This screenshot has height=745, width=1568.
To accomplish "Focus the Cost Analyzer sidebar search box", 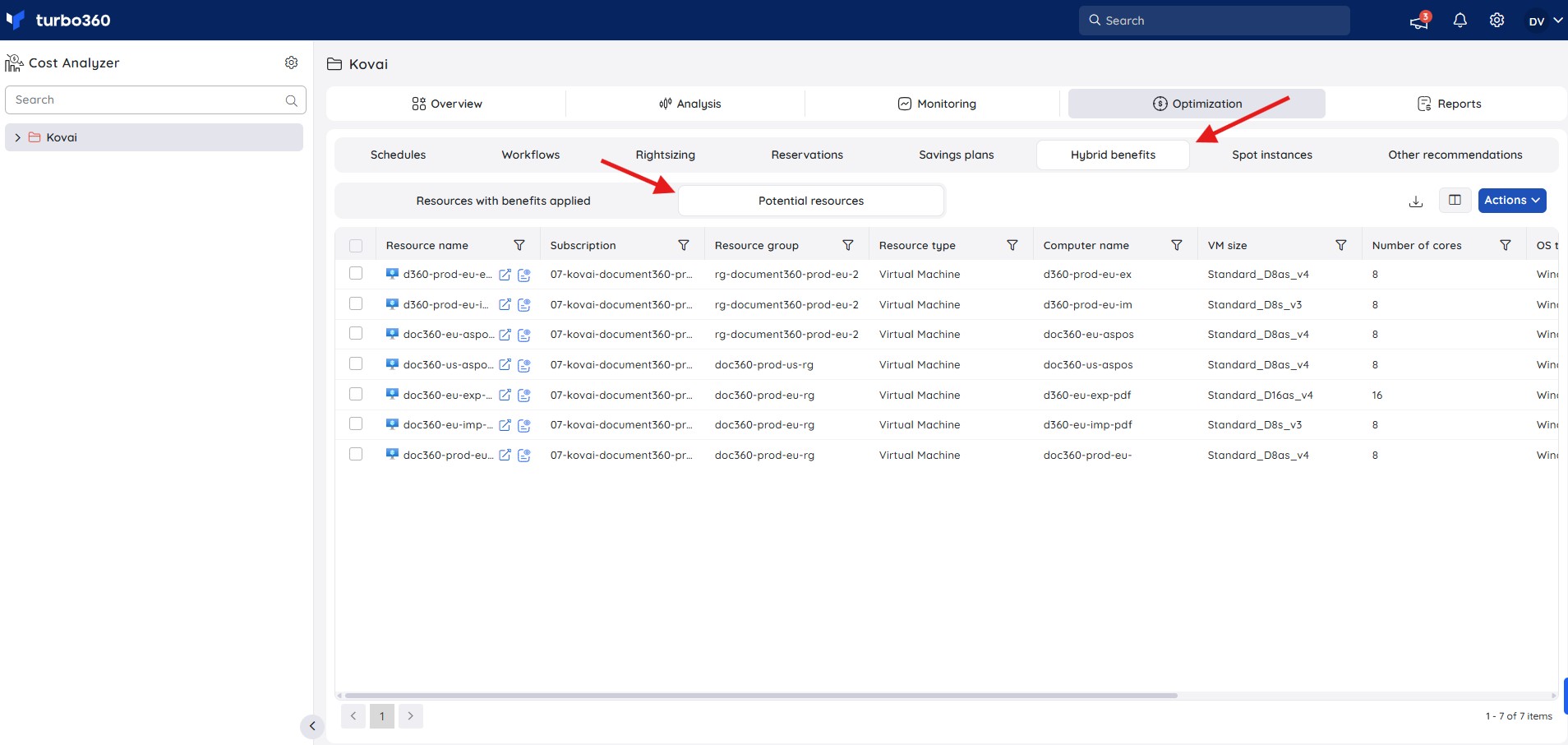I will coord(155,100).
